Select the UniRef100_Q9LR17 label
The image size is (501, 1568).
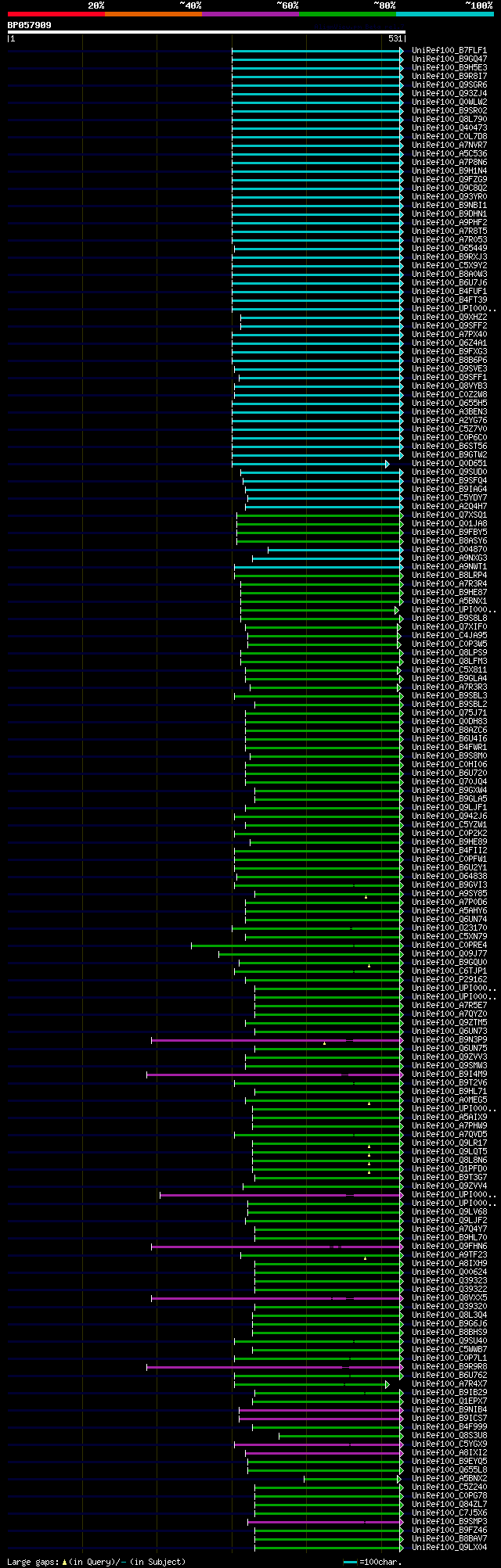tap(449, 1143)
